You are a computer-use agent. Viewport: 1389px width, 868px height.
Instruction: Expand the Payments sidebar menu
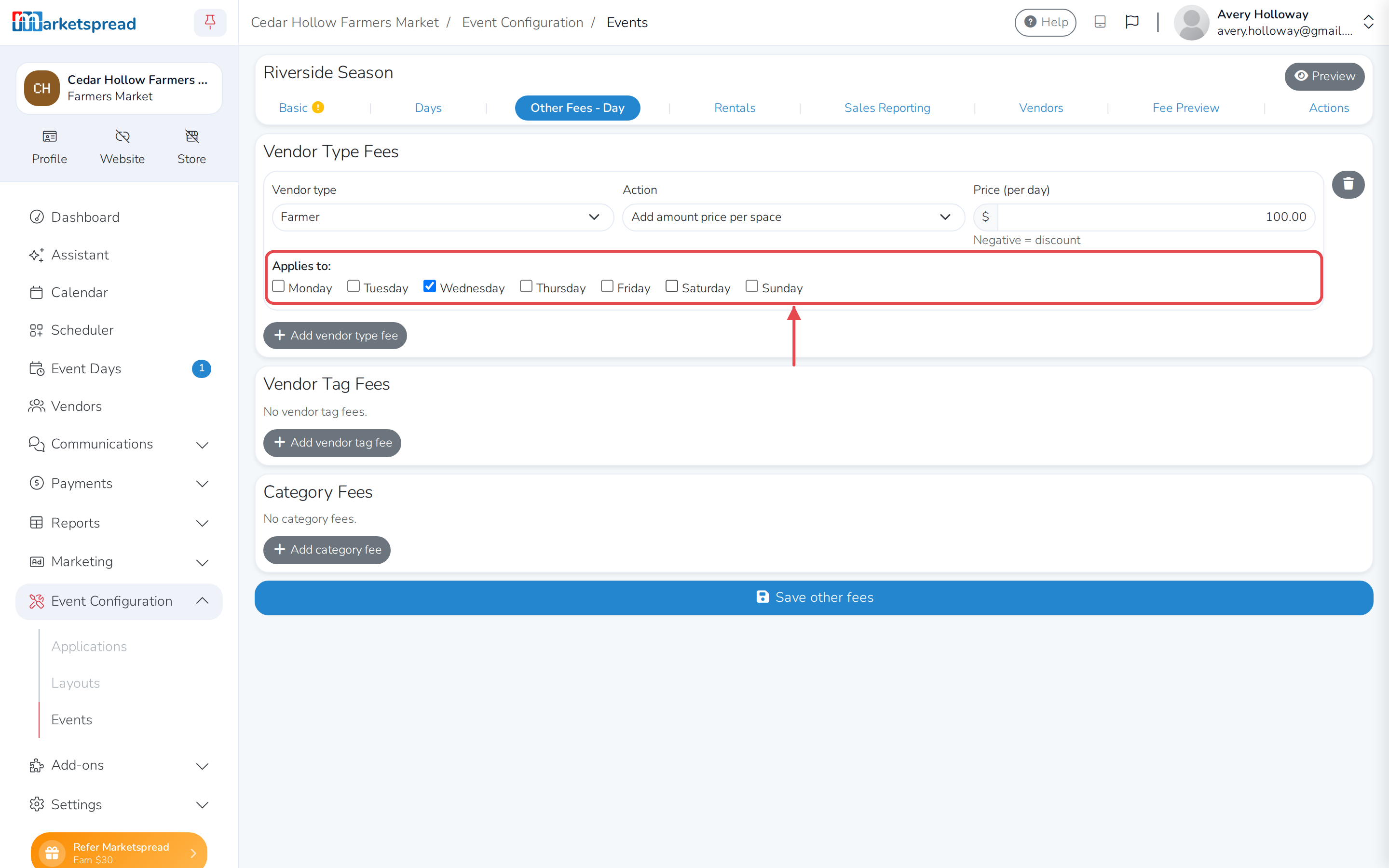(x=119, y=483)
